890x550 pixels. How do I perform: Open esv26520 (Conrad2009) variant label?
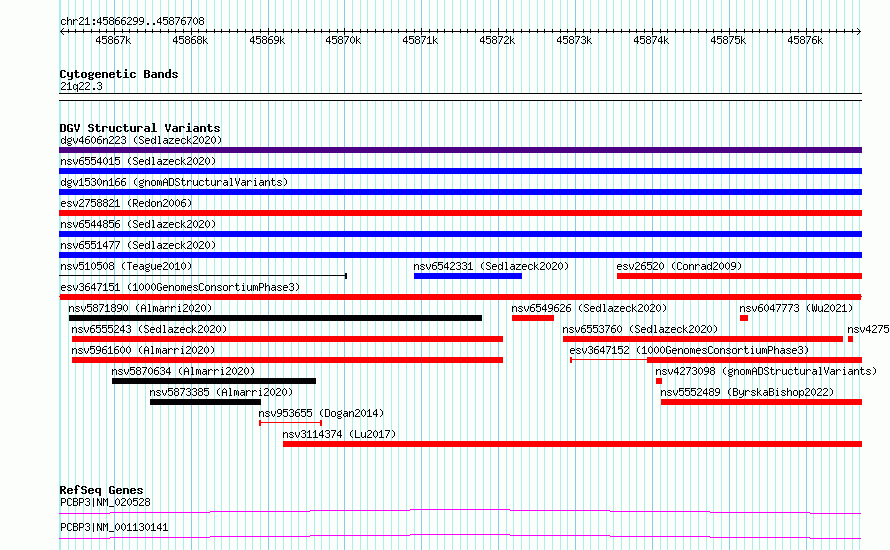point(679,266)
